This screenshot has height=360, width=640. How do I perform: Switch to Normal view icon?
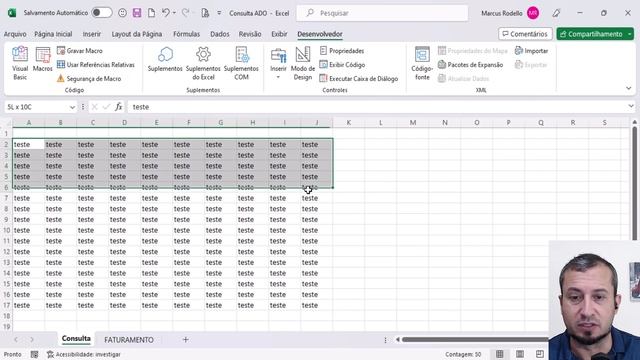click(x=500, y=354)
